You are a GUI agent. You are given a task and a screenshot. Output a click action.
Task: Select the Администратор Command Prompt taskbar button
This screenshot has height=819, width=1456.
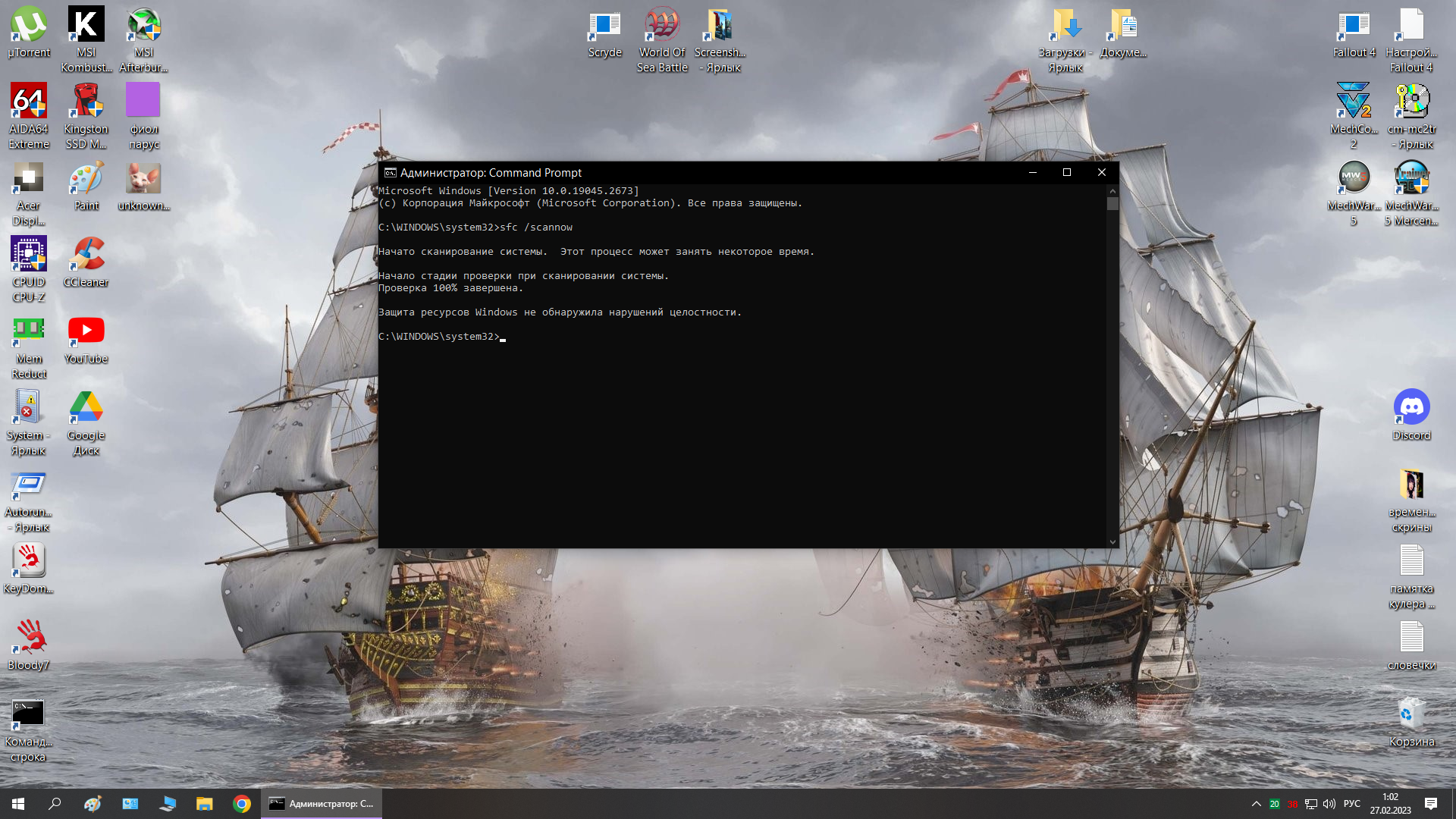point(322,804)
